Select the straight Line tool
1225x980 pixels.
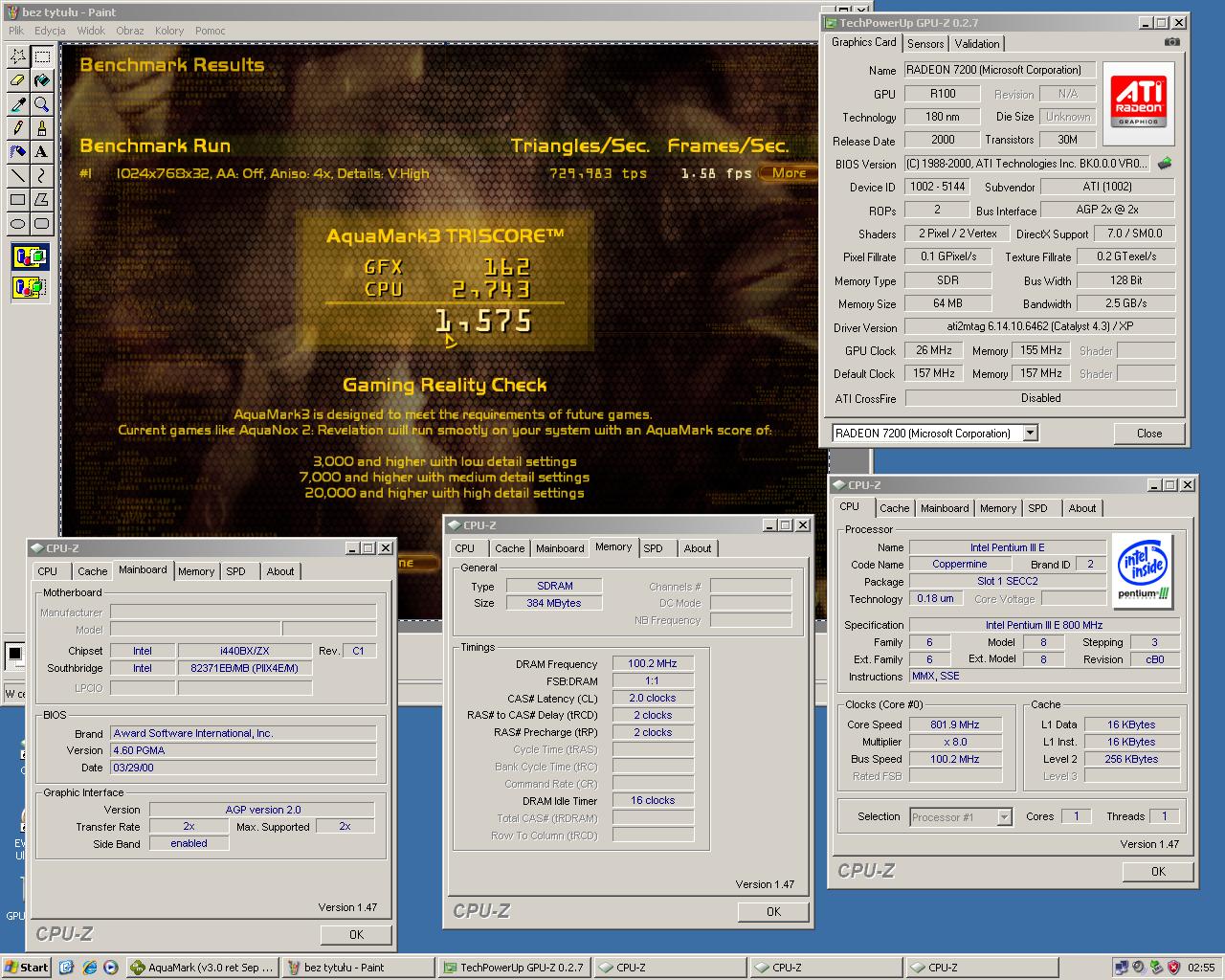[x=17, y=176]
